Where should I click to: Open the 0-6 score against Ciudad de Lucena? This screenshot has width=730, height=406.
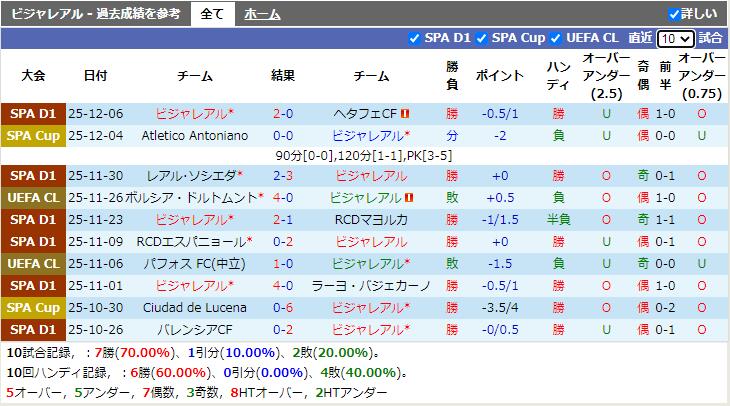283,308
